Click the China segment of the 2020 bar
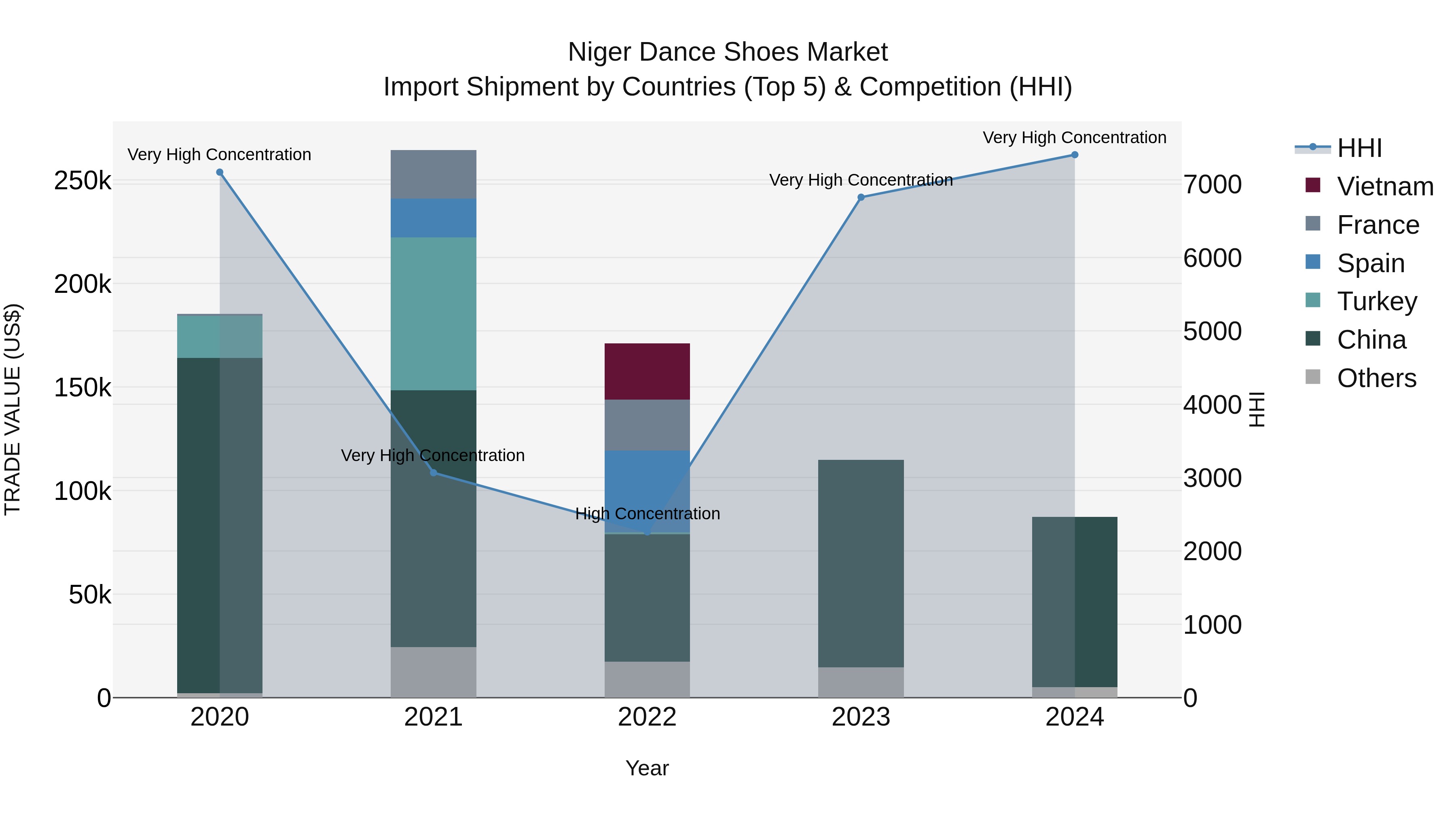Image resolution: width=1456 pixels, height=819 pixels. coord(220,526)
